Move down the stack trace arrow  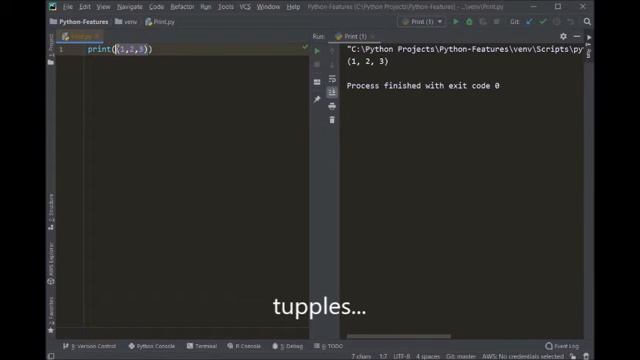tap(332, 64)
